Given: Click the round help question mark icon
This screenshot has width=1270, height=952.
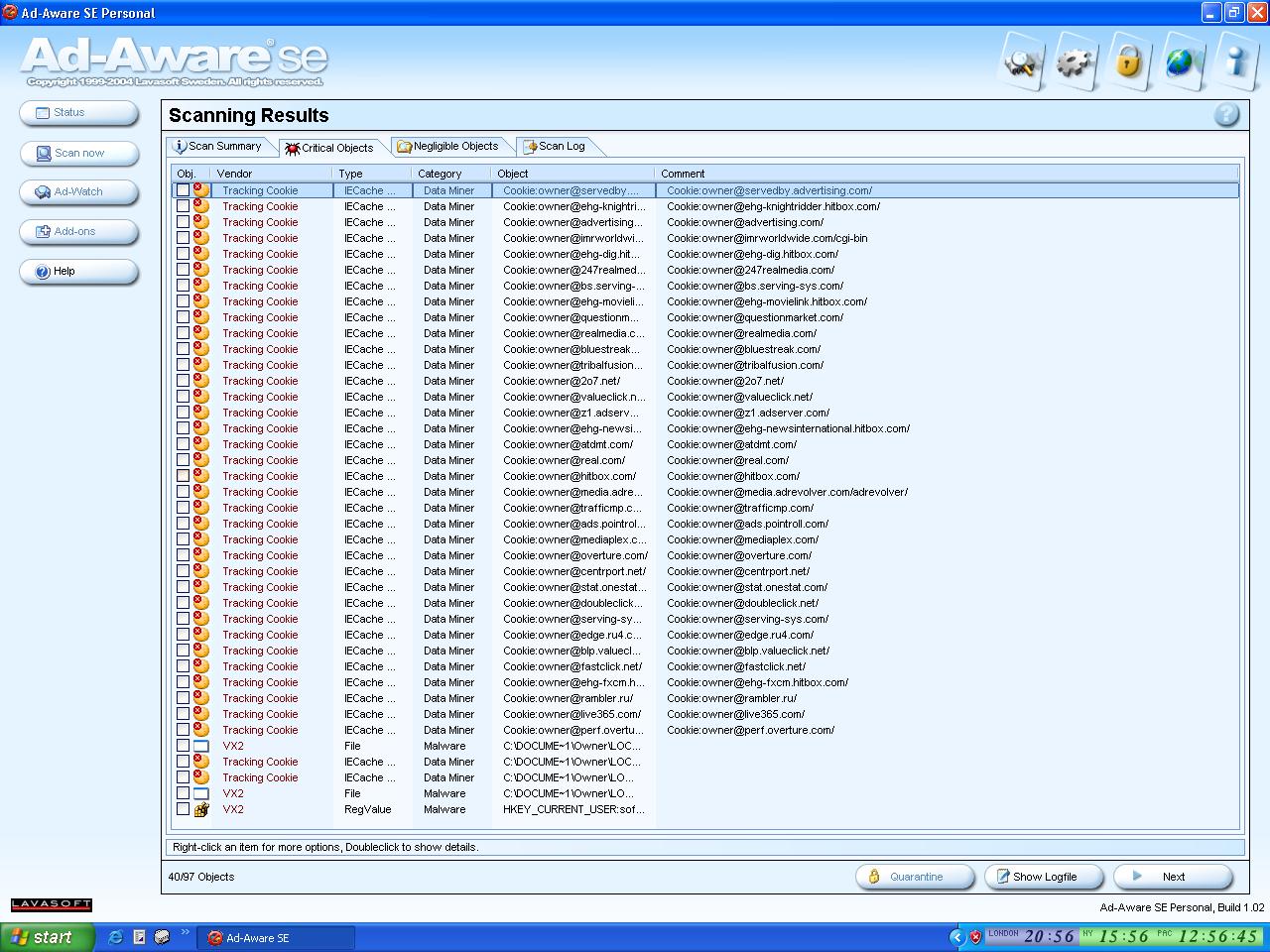Looking at the screenshot, I should (1226, 115).
